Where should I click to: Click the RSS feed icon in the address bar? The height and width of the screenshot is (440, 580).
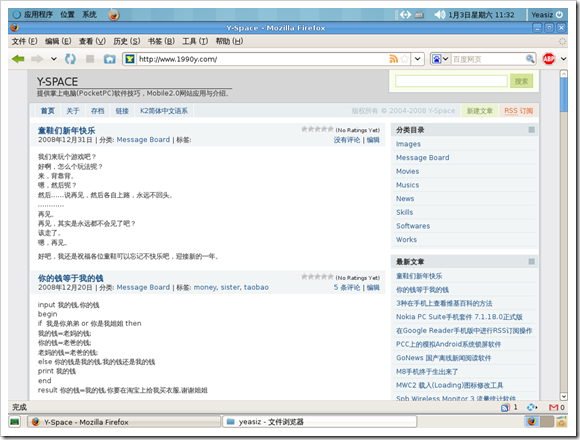393,59
